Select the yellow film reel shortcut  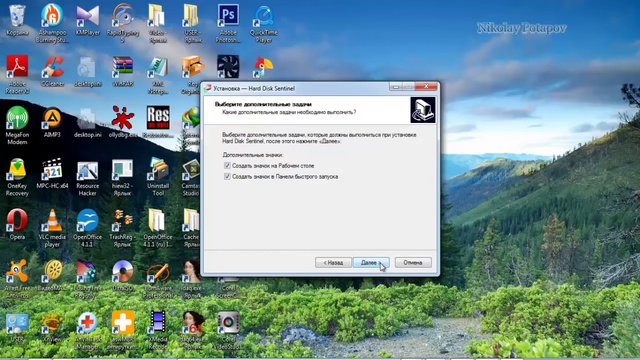click(52, 276)
